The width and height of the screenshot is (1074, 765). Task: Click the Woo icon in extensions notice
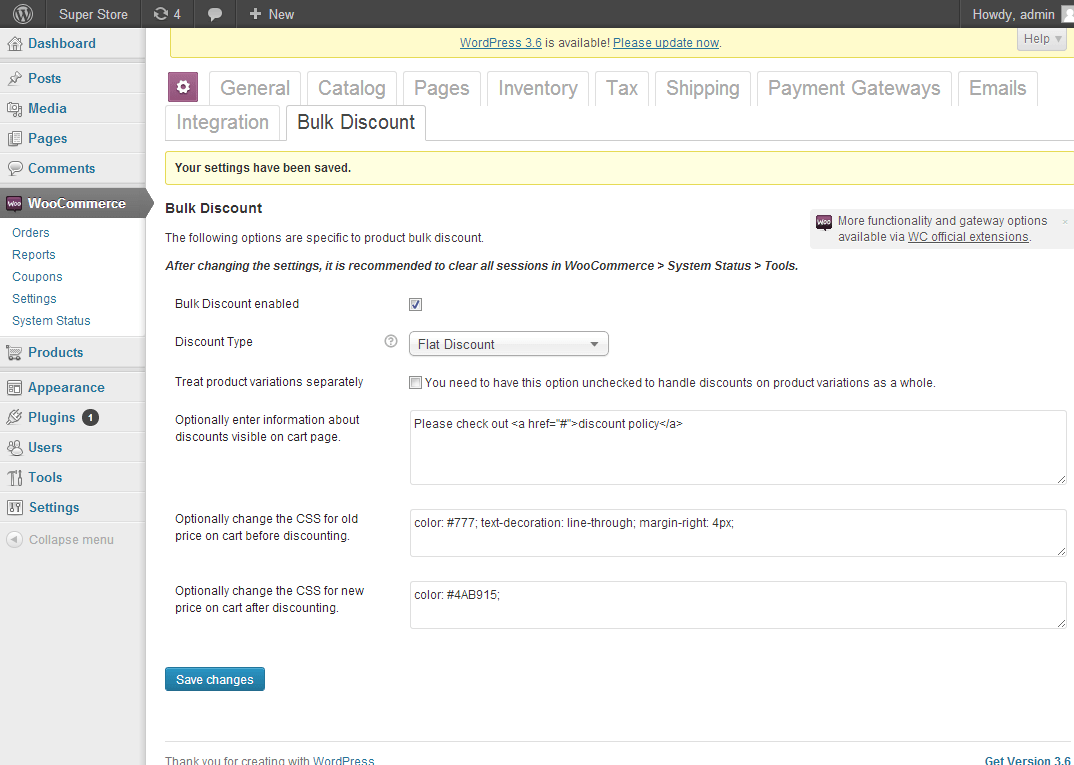825,222
